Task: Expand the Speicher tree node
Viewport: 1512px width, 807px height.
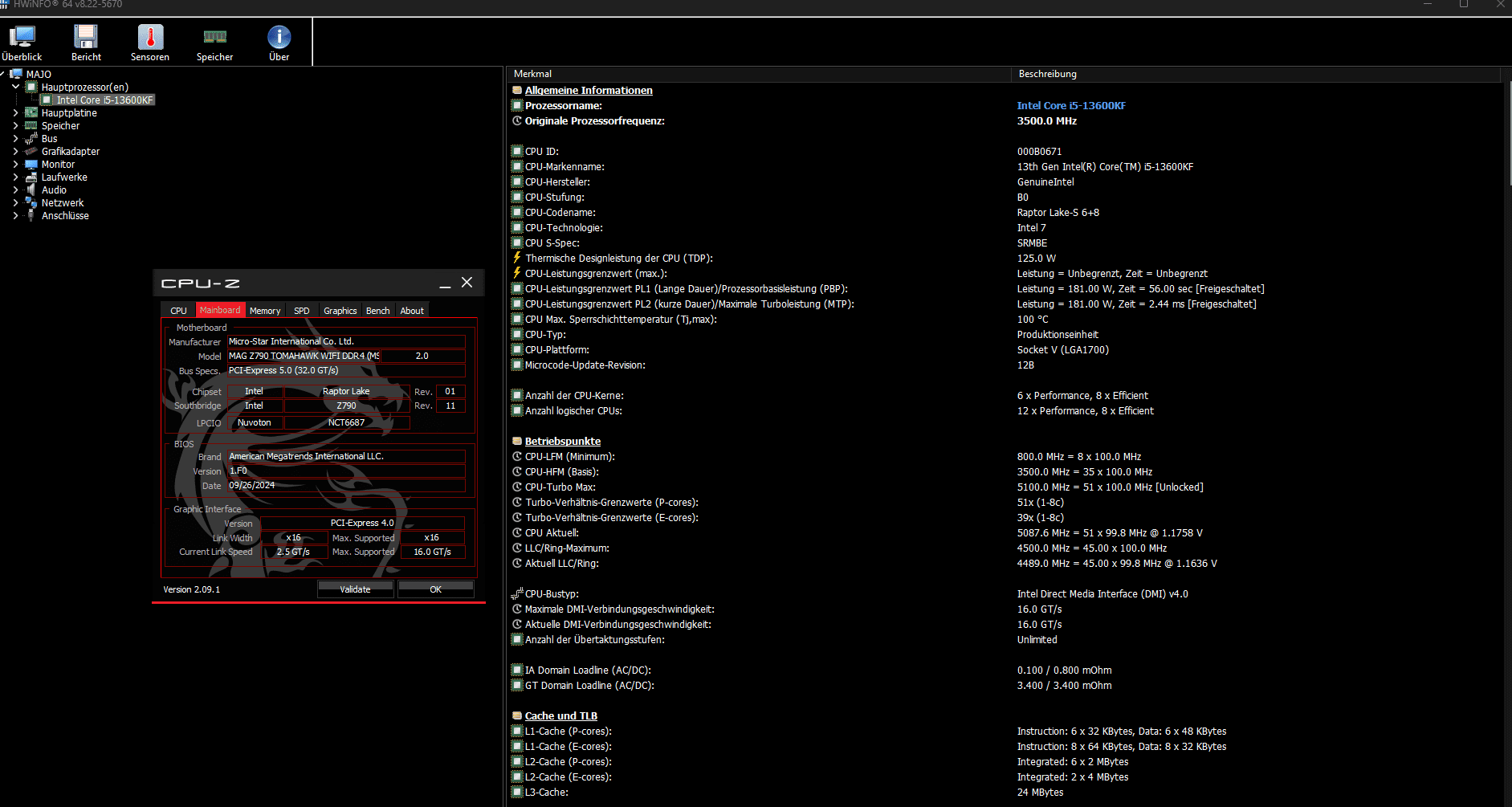Action: point(16,125)
